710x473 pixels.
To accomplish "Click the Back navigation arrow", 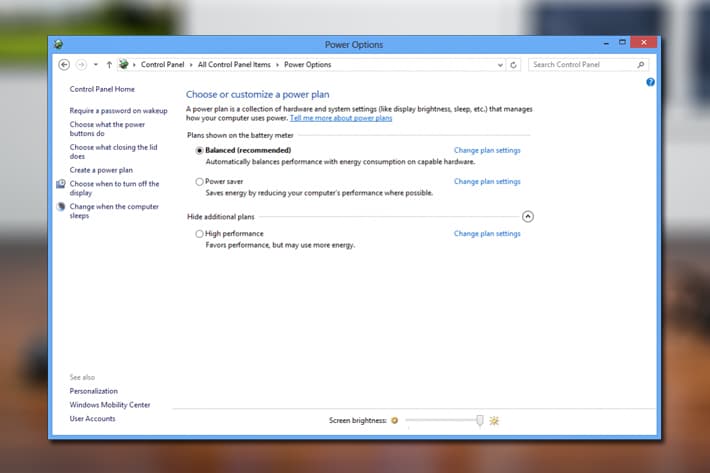I will tap(64, 65).
